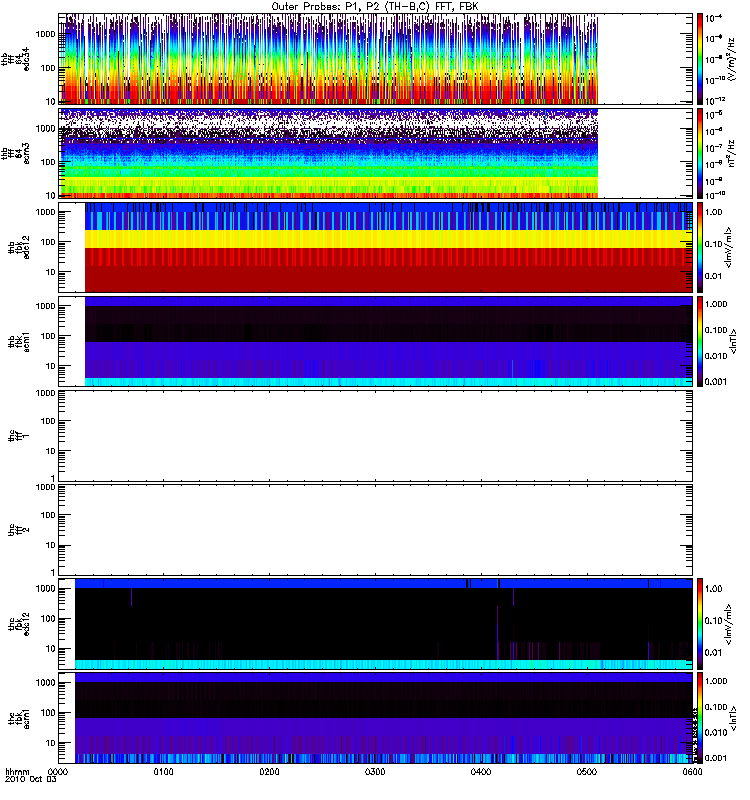750x800 pixels.
Task: Click the 1.000 value on thb fbk scm1 color bar
Action: (x=716, y=304)
